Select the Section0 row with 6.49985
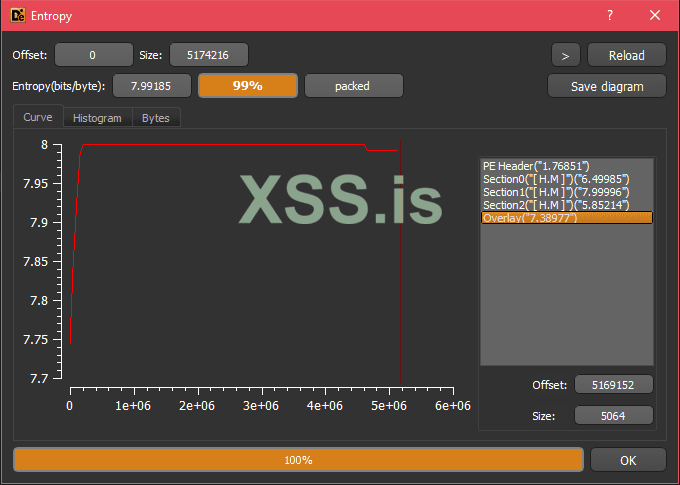 [567, 179]
